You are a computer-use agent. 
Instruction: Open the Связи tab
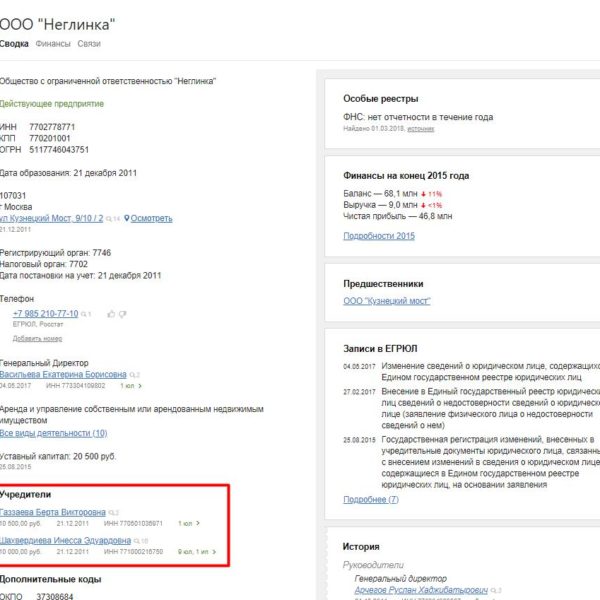pyautogui.click(x=90, y=44)
